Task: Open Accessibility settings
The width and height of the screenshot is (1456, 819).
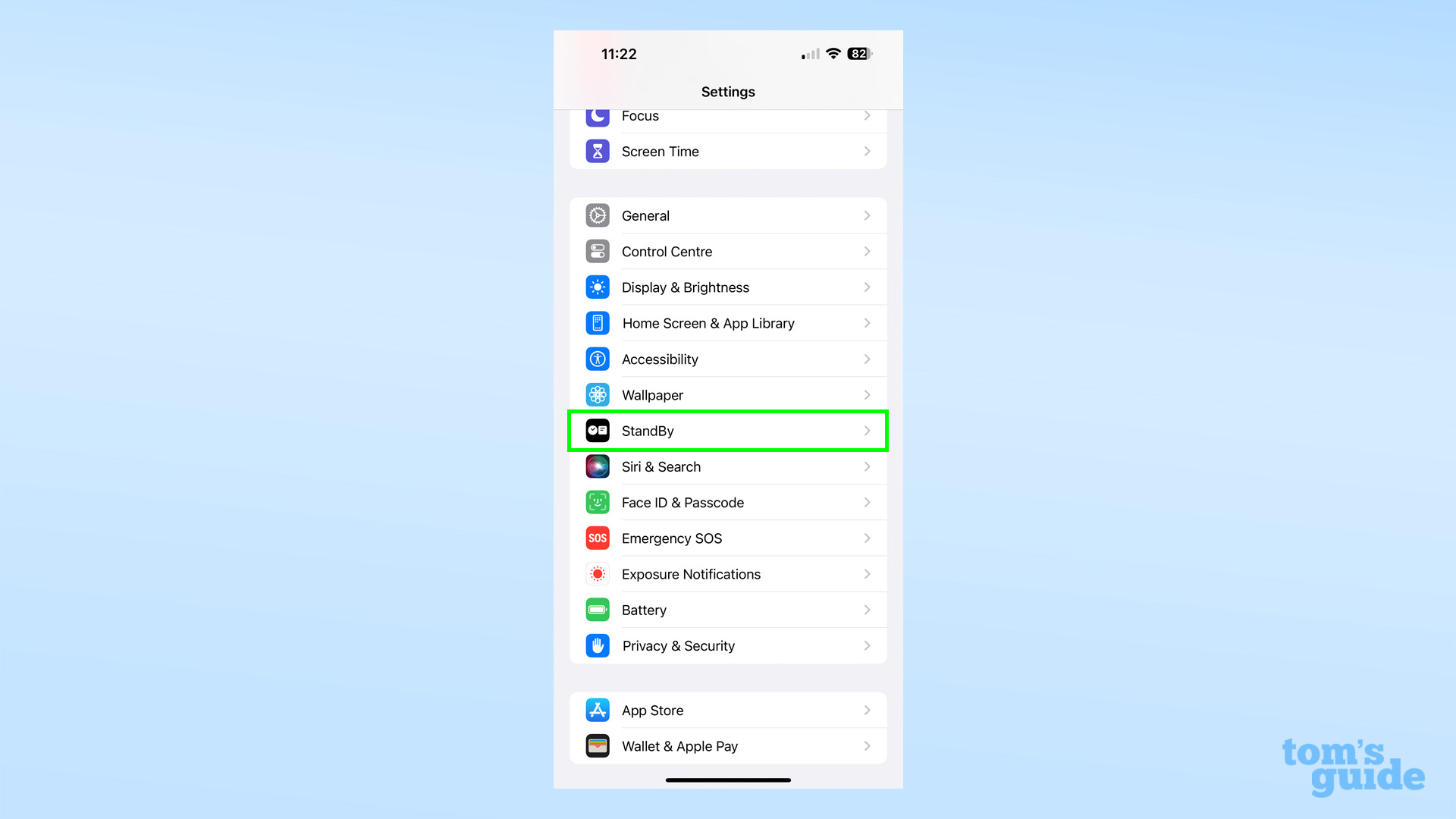Action: click(727, 358)
